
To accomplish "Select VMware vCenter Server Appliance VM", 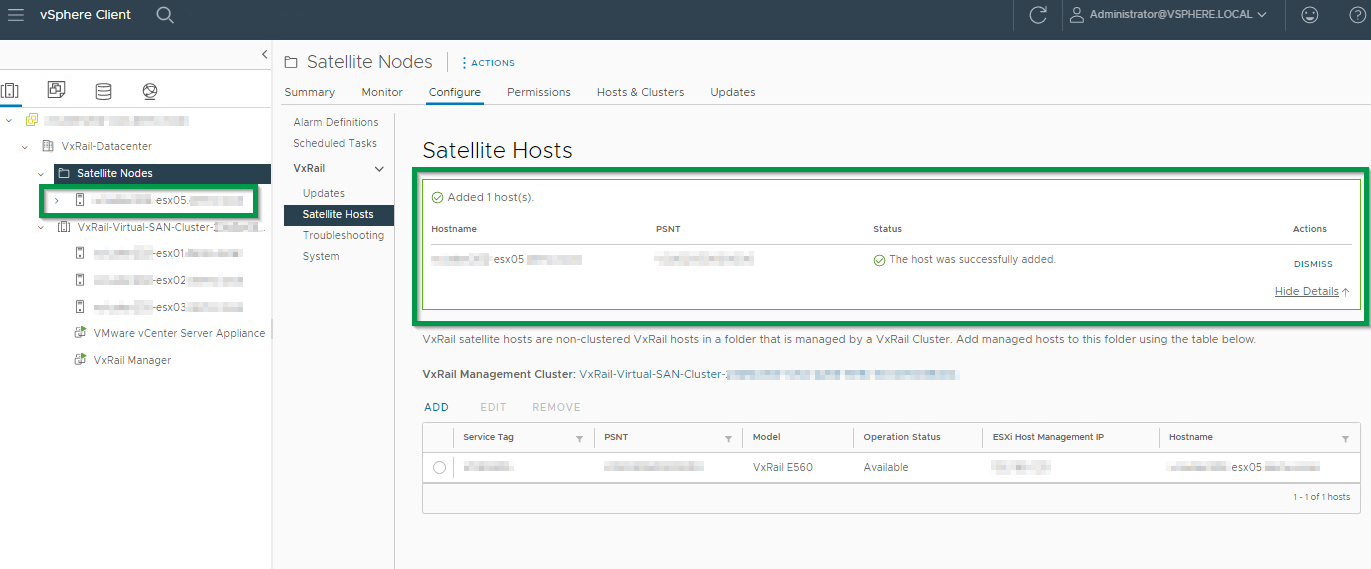I will (179, 333).
